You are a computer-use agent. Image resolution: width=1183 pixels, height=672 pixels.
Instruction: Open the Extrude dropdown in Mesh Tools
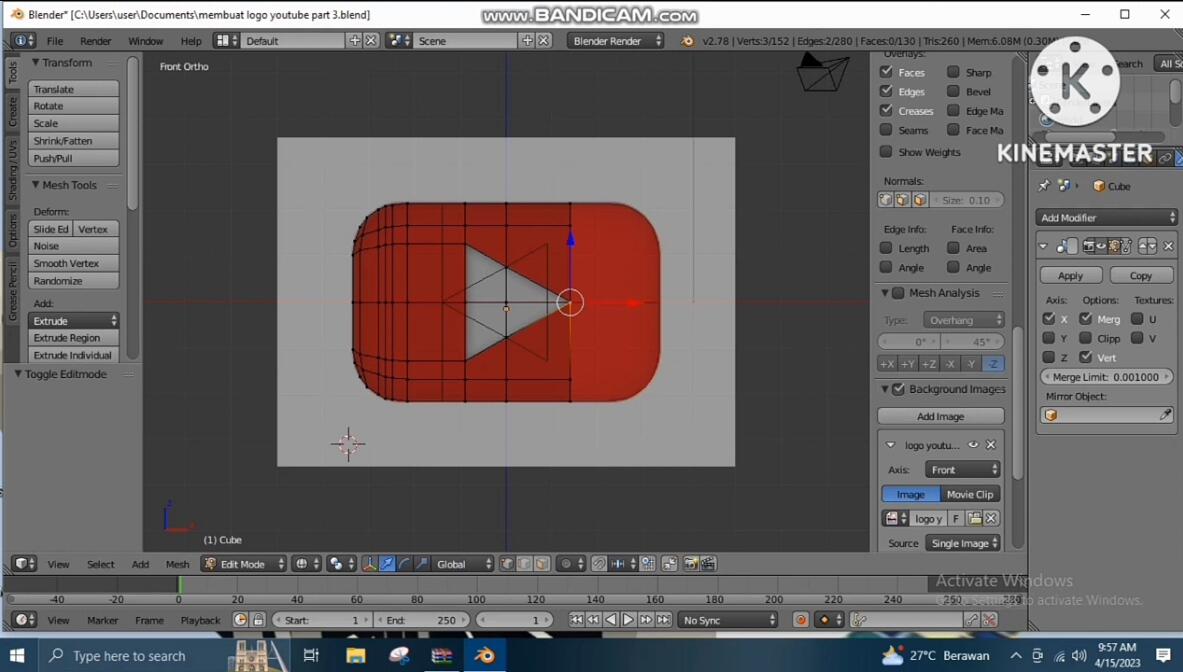coord(73,321)
